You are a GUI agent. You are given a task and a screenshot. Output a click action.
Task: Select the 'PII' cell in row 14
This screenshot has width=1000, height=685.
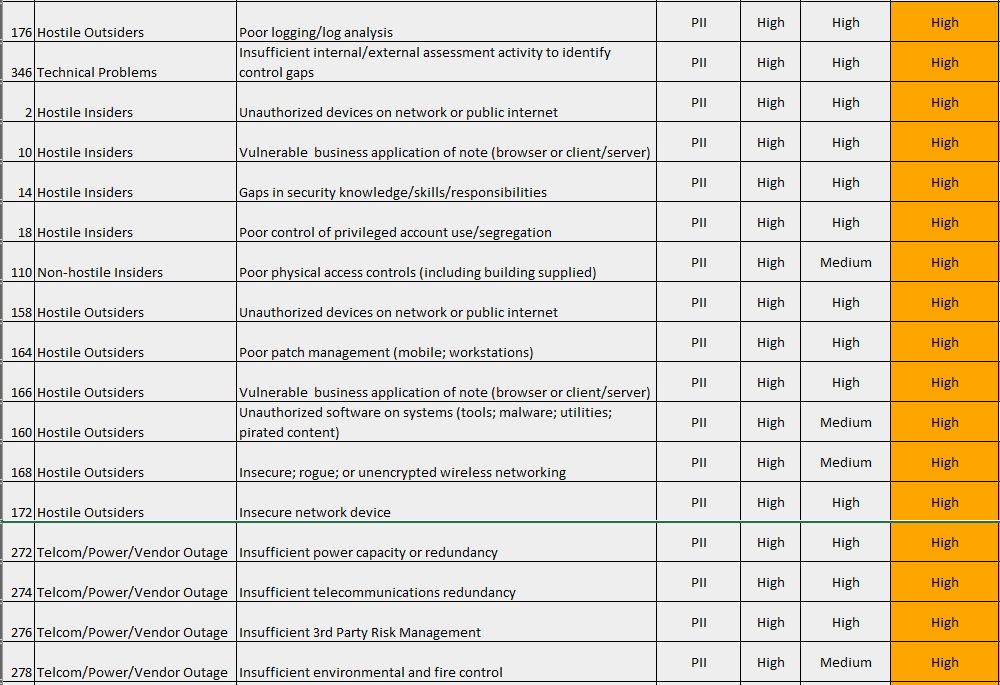[x=699, y=182]
